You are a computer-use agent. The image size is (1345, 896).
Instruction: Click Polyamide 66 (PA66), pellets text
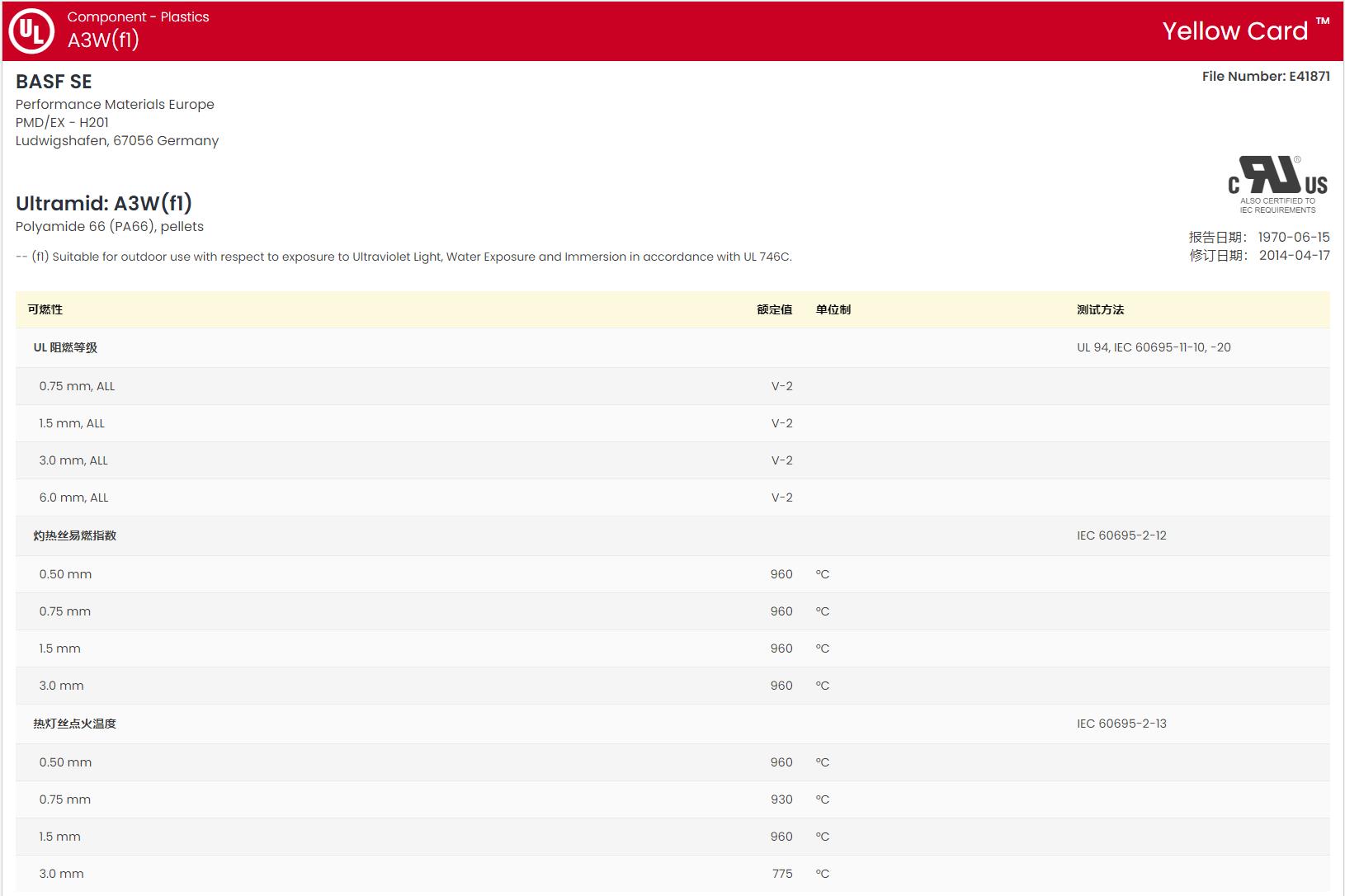[110, 226]
